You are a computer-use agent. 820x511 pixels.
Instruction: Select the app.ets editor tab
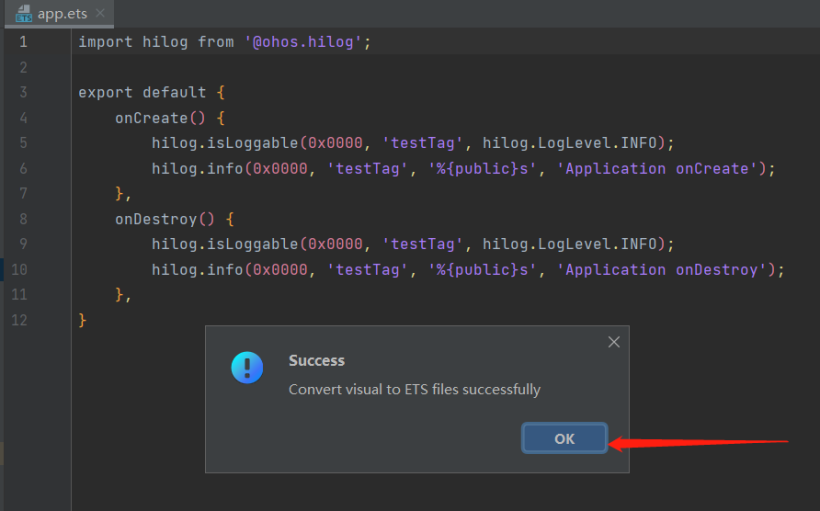click(63, 13)
